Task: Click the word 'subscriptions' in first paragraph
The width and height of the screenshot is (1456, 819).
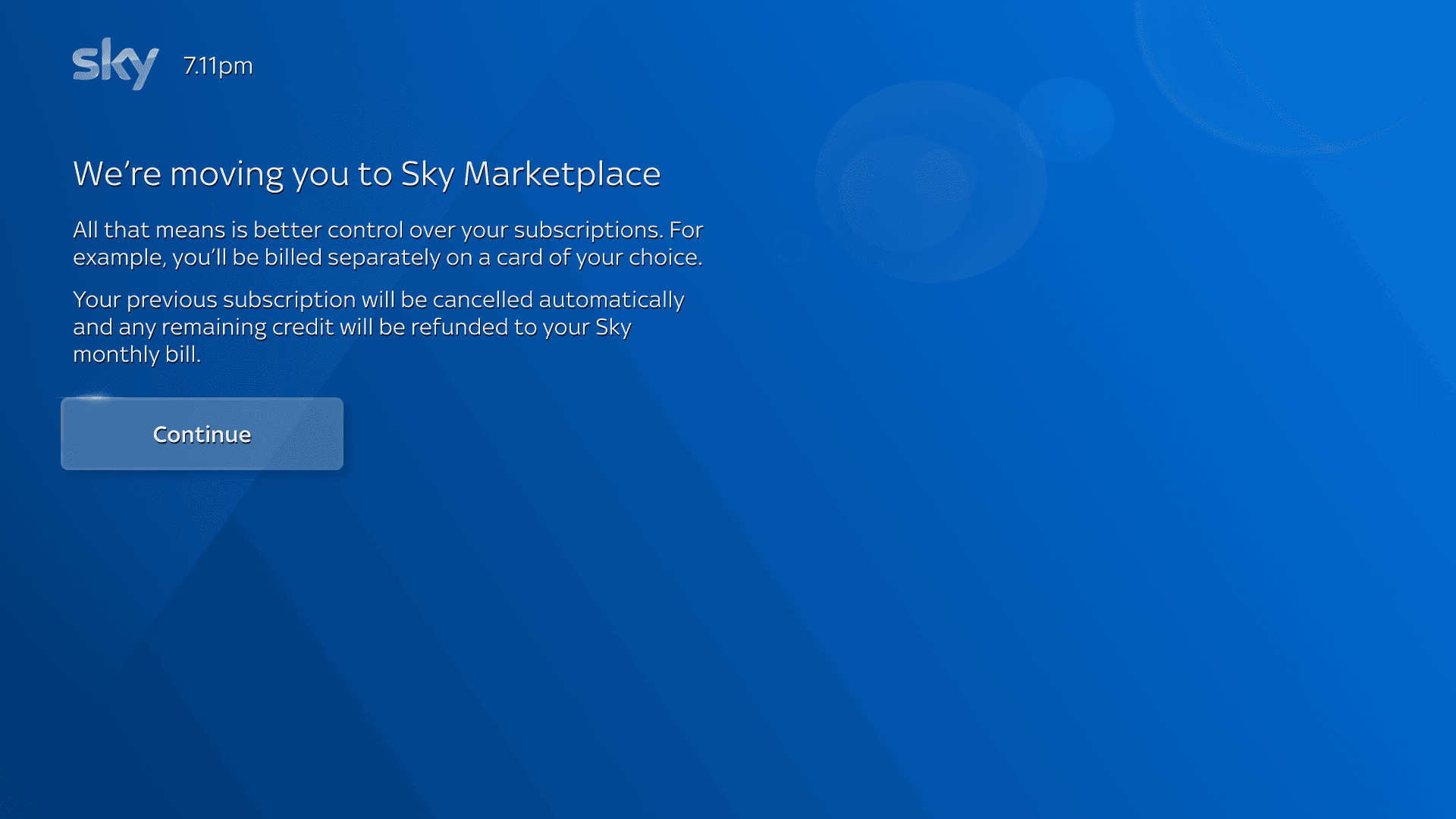Action: click(x=586, y=230)
